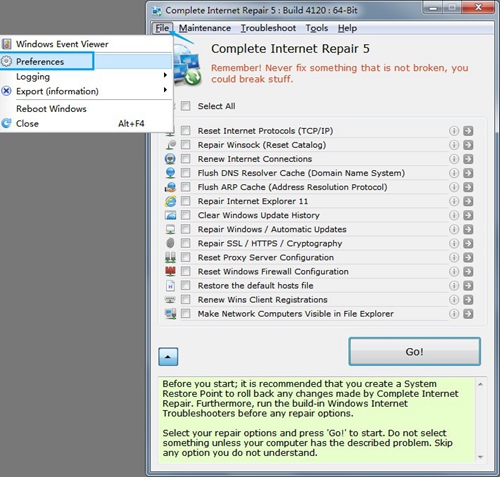The height and width of the screenshot is (477, 500).
Task: Check Make Network Computers Visible option
Action: point(186,314)
